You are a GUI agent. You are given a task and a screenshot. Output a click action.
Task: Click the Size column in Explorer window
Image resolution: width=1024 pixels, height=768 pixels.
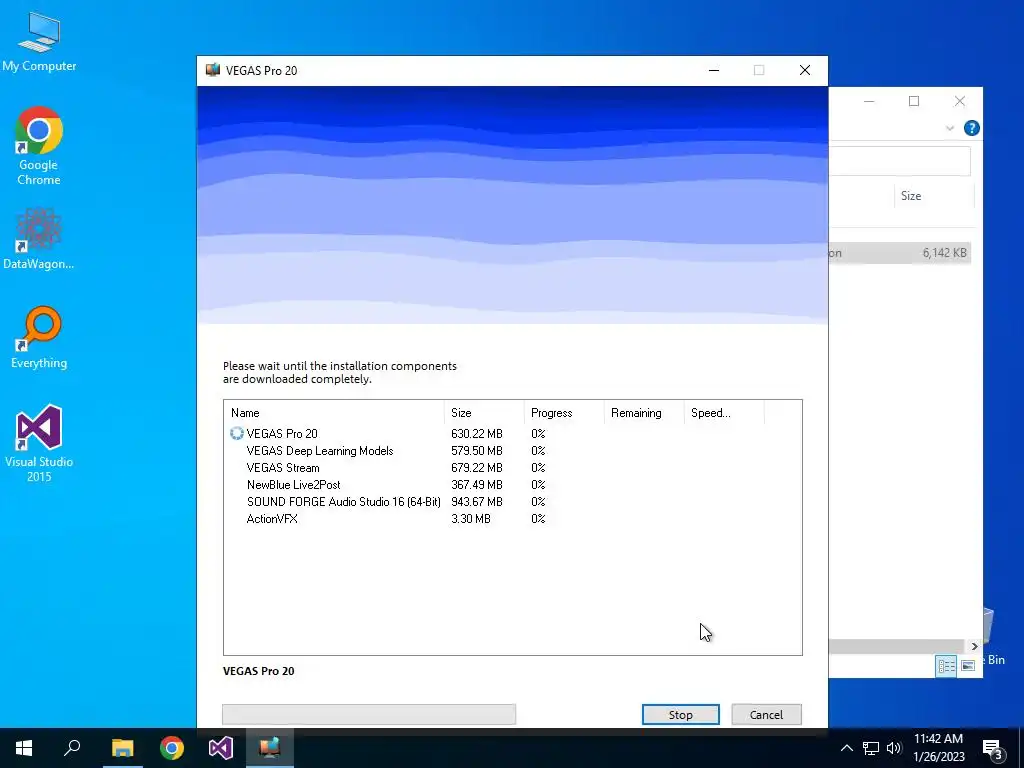[934, 196]
